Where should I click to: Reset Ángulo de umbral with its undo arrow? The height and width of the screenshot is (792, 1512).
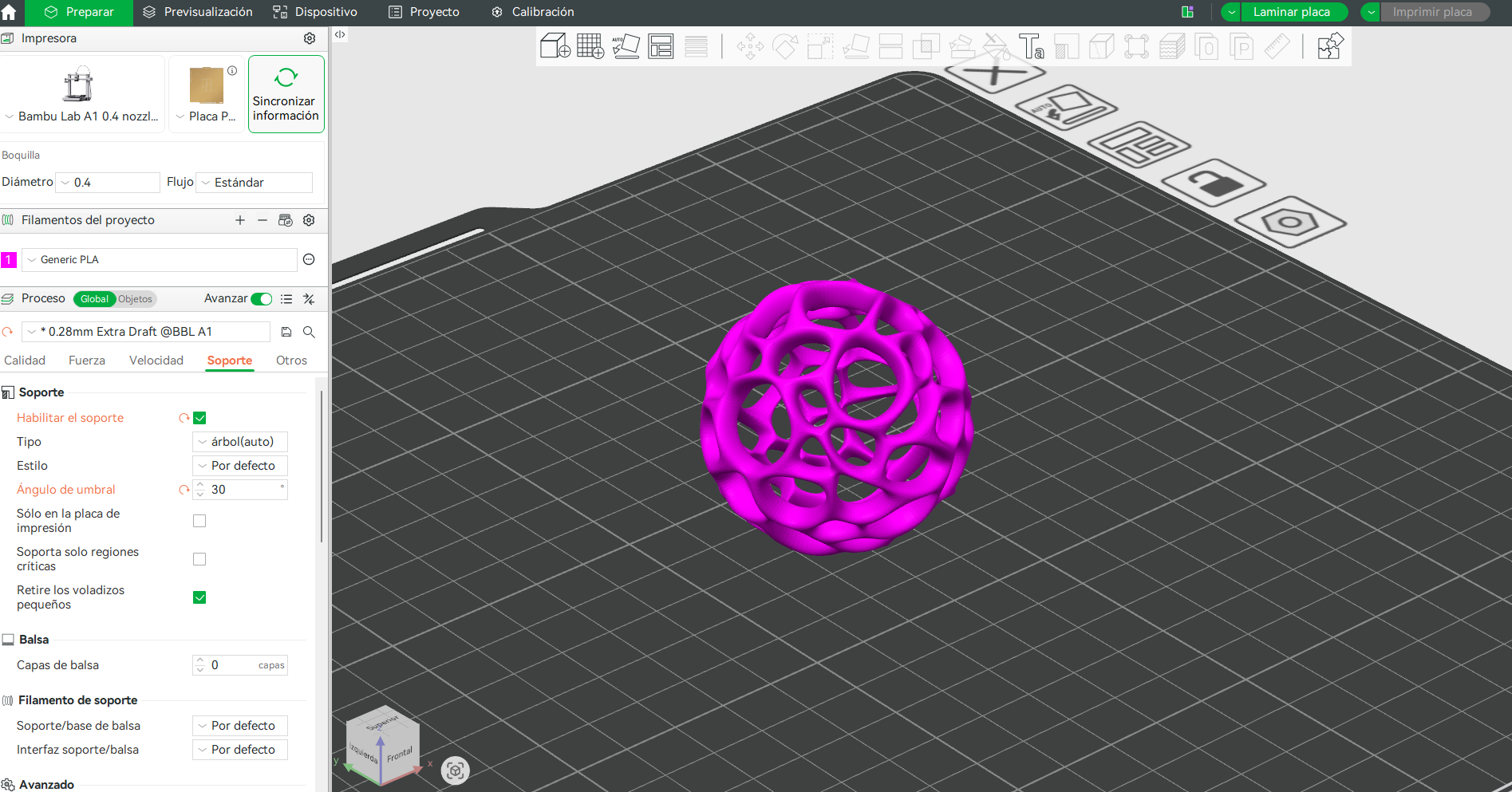click(x=184, y=490)
